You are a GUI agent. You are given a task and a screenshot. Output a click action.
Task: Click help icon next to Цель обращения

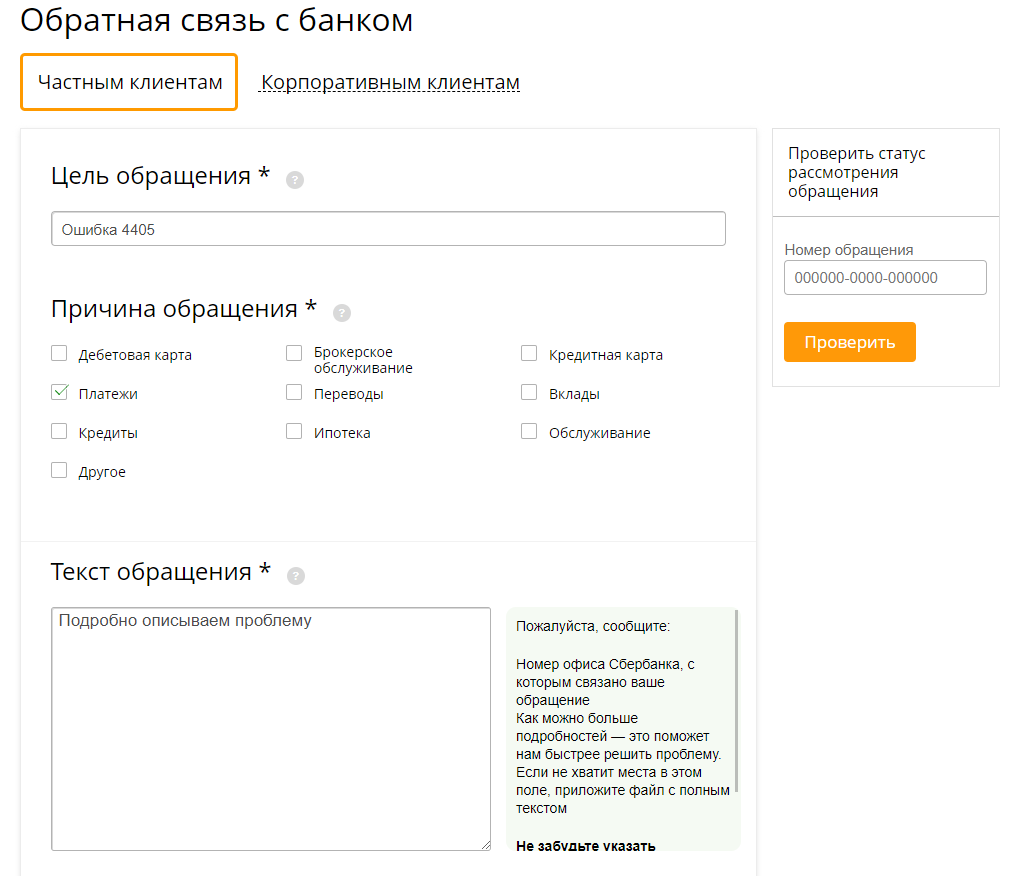[294, 180]
